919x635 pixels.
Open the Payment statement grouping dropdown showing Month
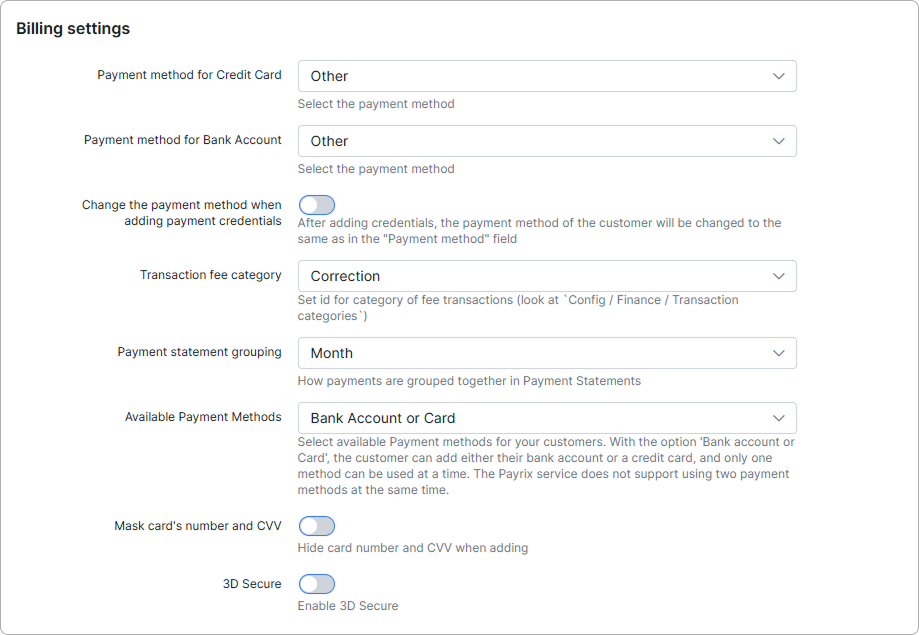coord(546,353)
